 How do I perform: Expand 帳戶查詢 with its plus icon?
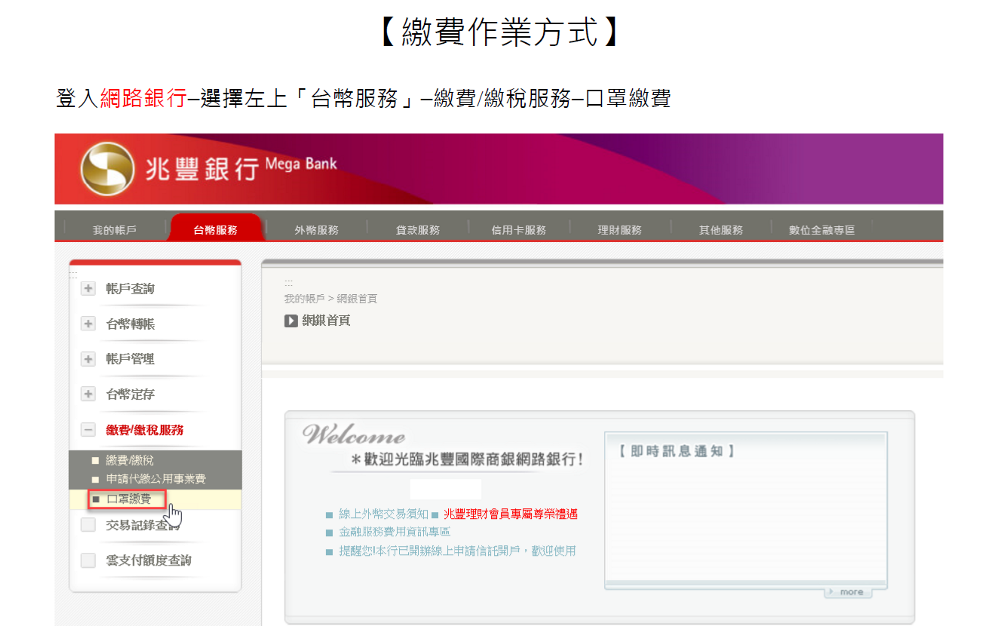pos(88,288)
